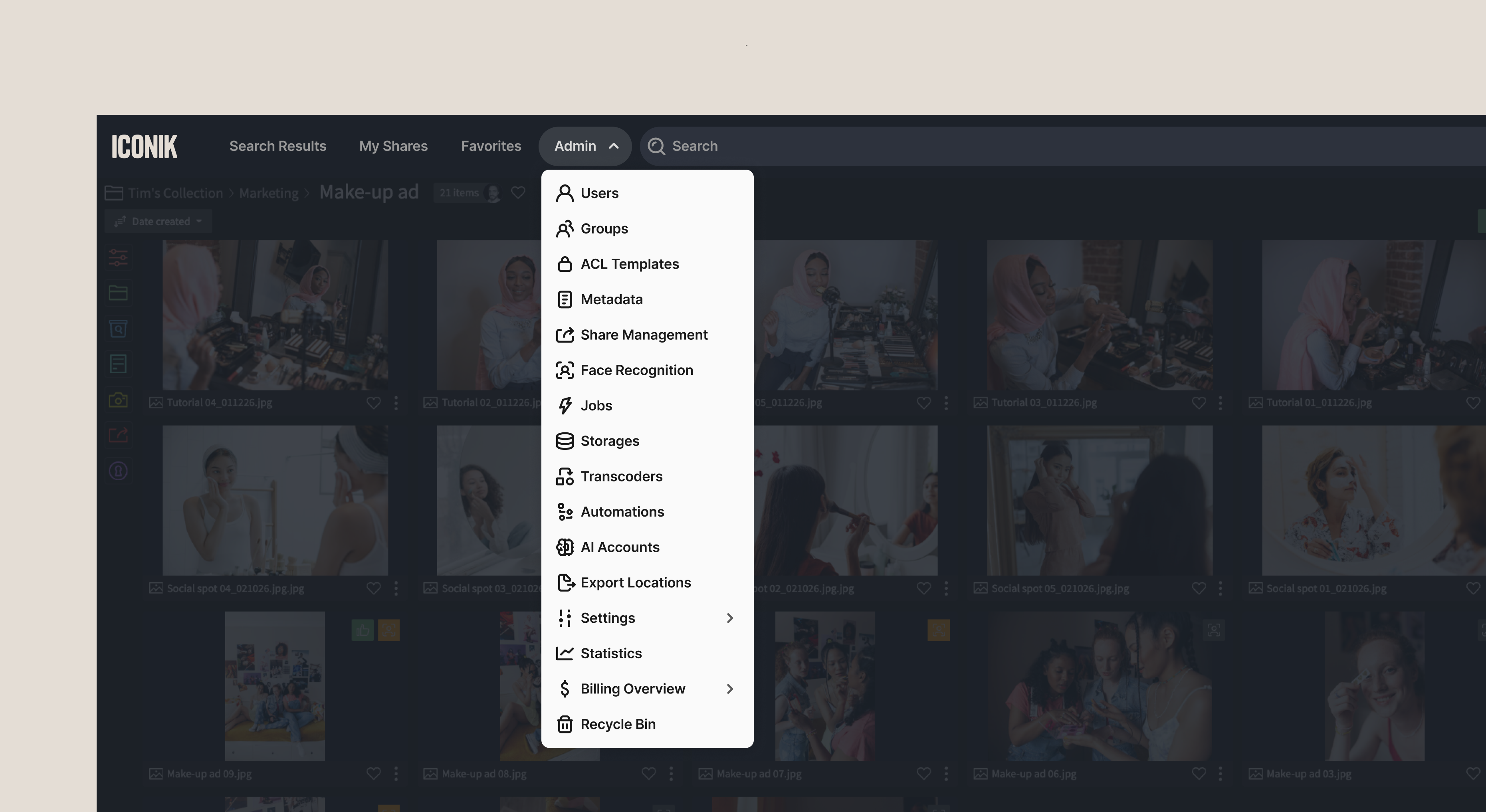Click the camera icon in left sidebar
The width and height of the screenshot is (1486, 812).
pyautogui.click(x=118, y=400)
